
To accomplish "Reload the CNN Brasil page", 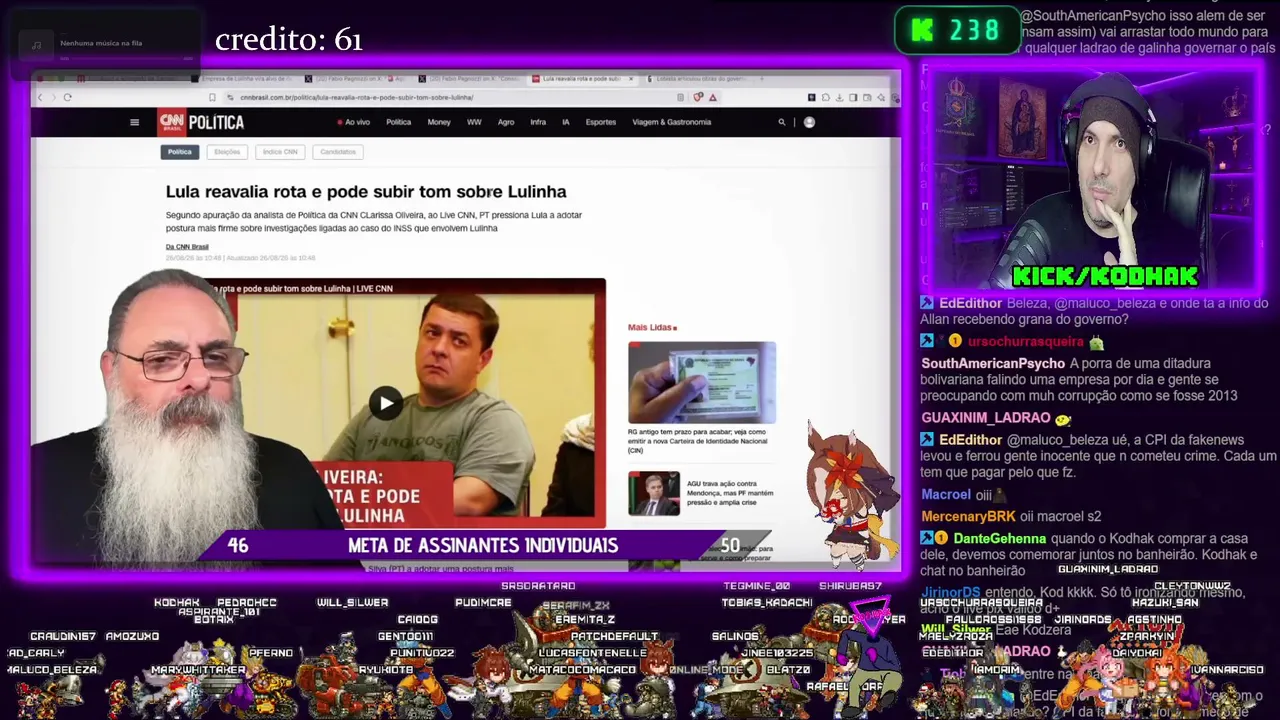I will click(x=67, y=97).
